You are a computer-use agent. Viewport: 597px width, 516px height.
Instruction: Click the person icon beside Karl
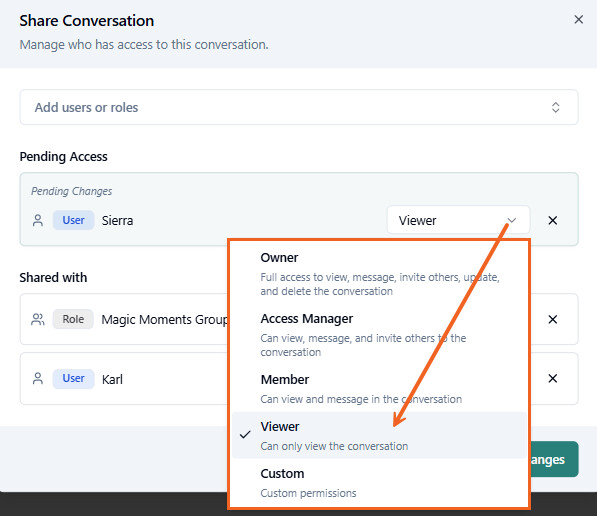click(x=38, y=379)
